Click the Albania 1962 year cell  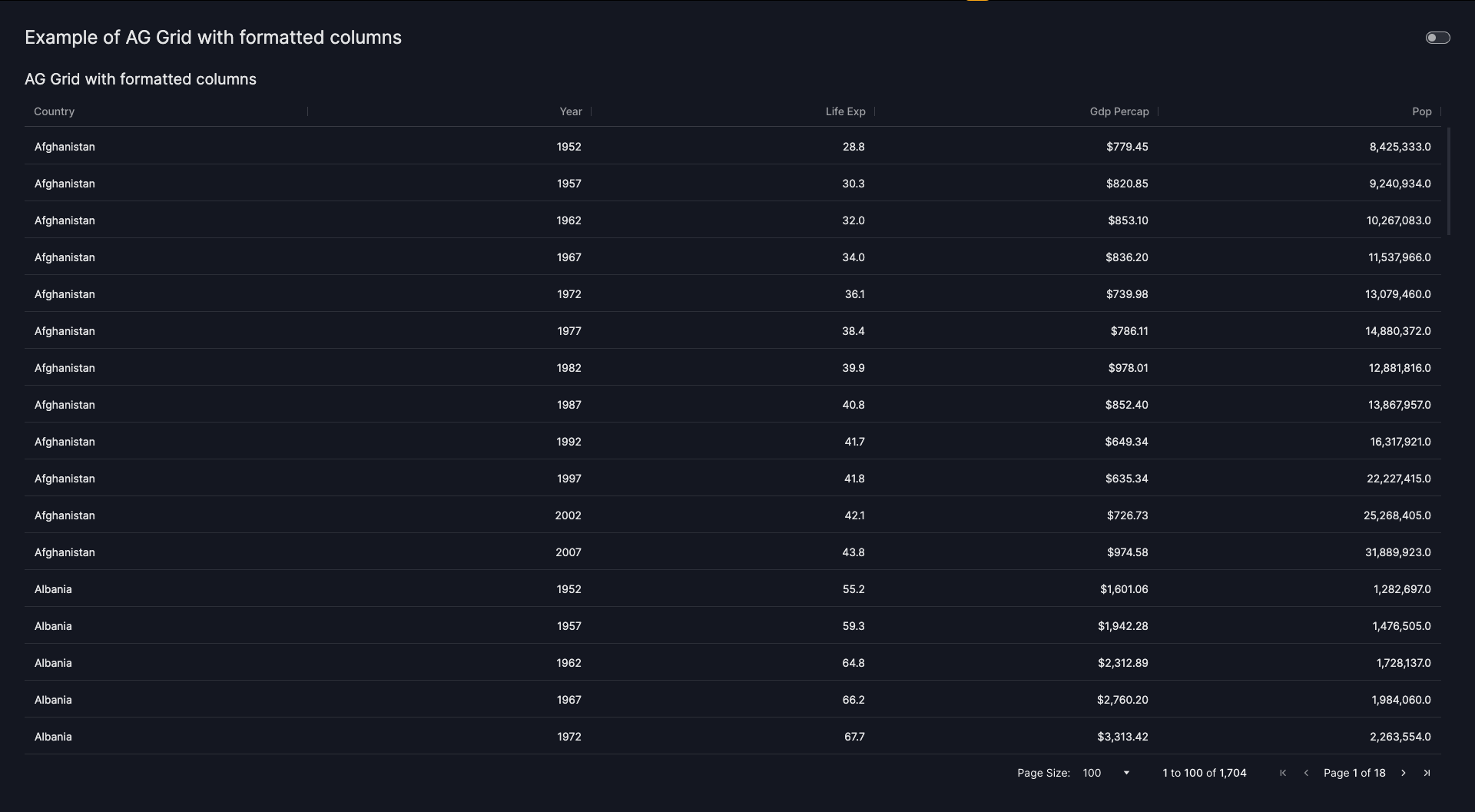(568, 663)
